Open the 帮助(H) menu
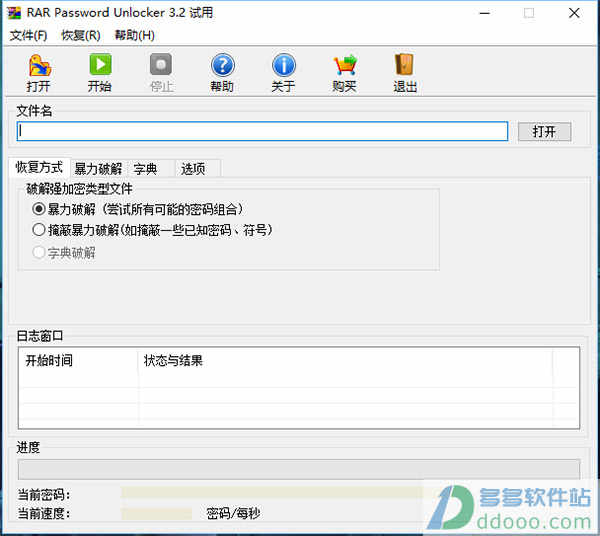600x536 pixels. (x=135, y=36)
